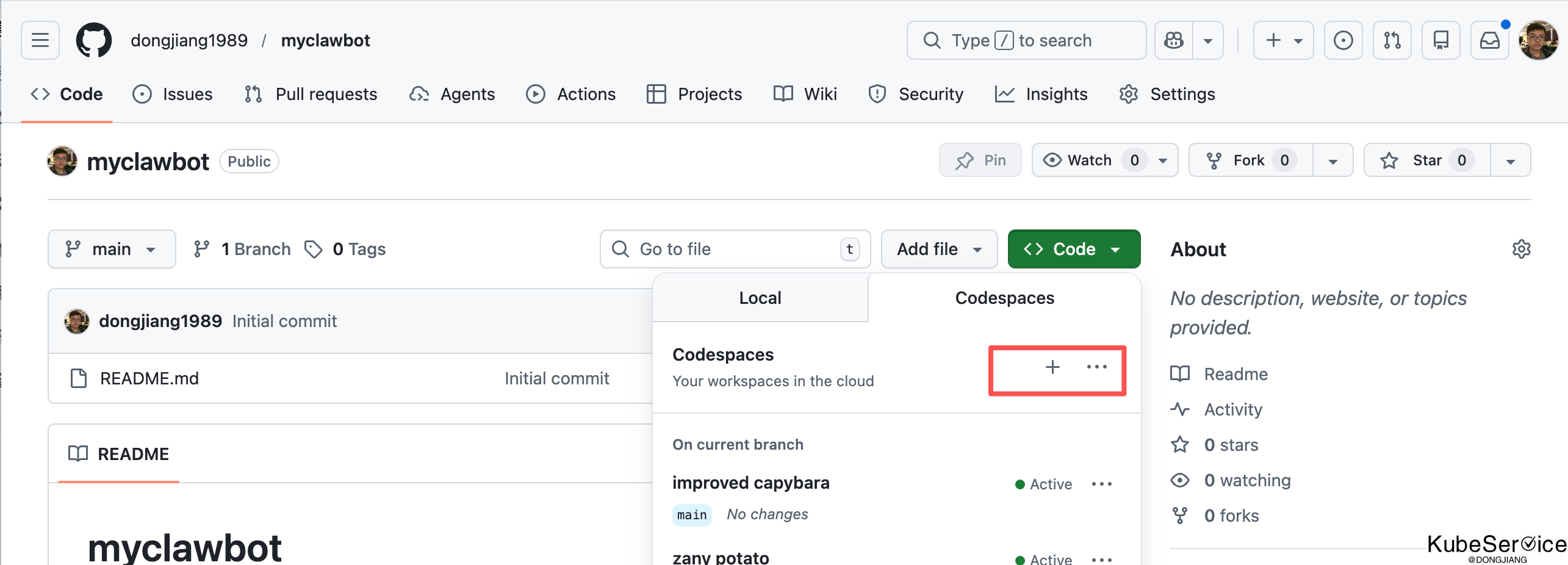Expand the main branch selector
This screenshot has width=1568, height=565.
tap(112, 249)
